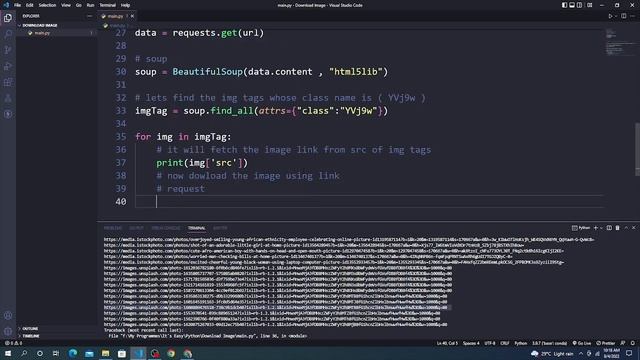
Task: Select language mode Python in status bar
Action: 520,343
